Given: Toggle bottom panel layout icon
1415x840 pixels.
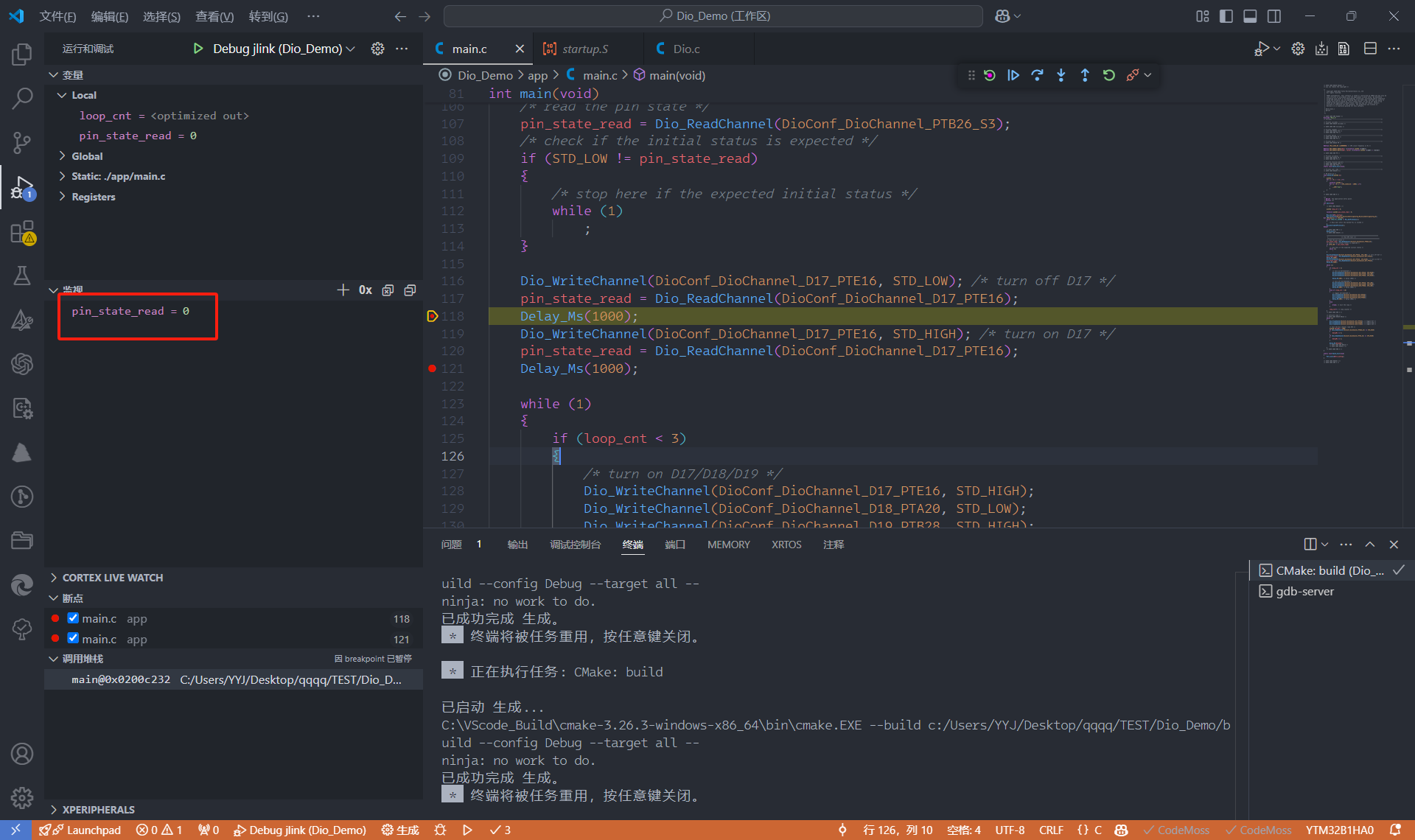Looking at the screenshot, I should pos(1250,15).
